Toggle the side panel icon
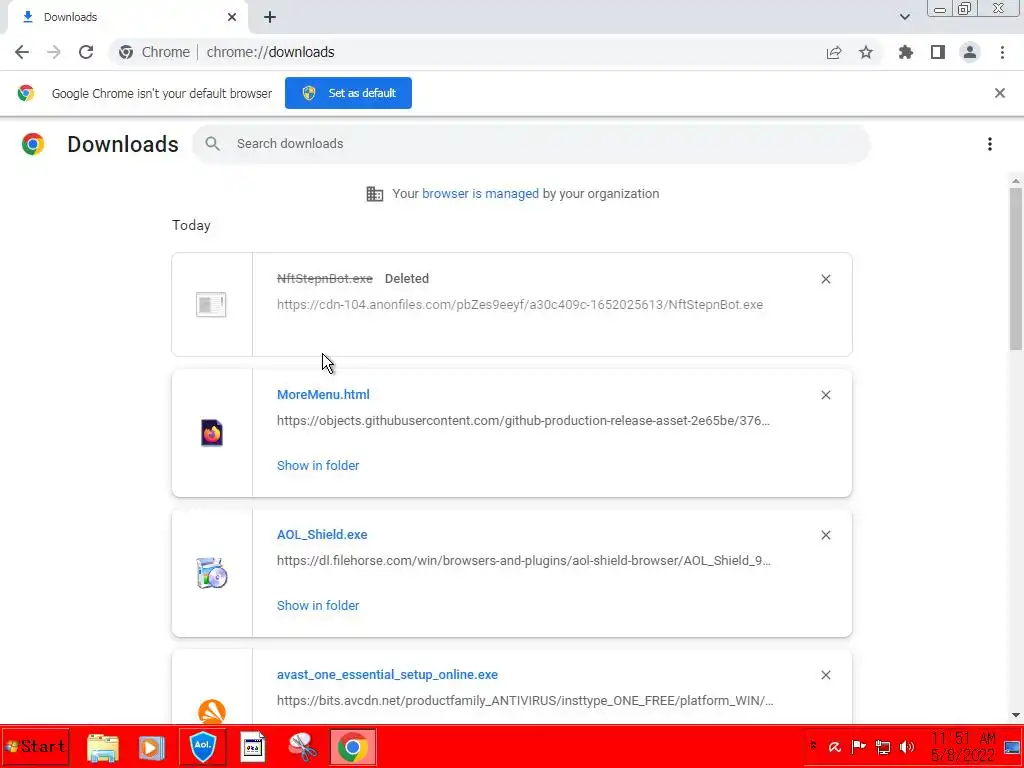The height and width of the screenshot is (768, 1024). 938,52
